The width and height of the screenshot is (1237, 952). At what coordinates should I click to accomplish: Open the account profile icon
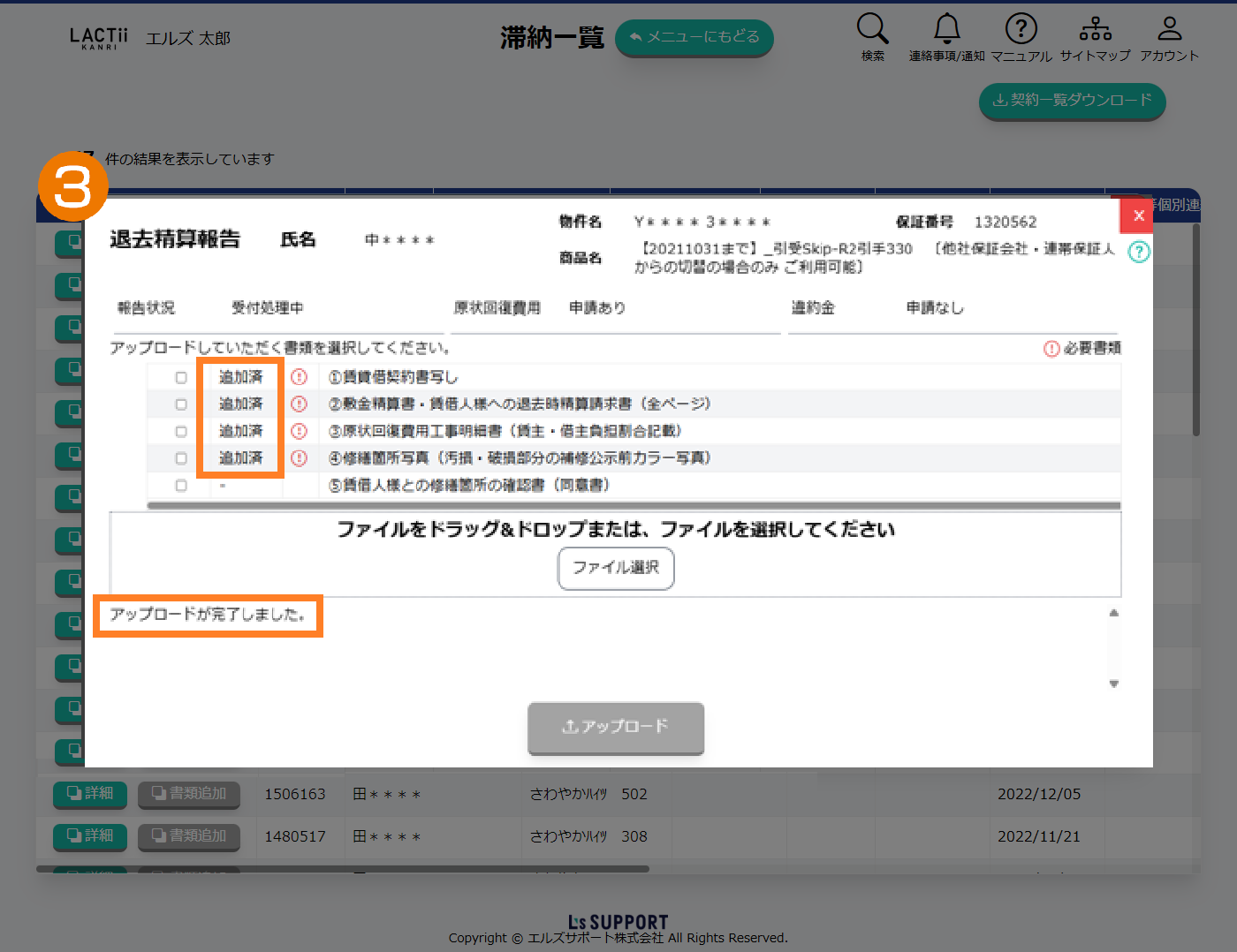pyautogui.click(x=1169, y=29)
